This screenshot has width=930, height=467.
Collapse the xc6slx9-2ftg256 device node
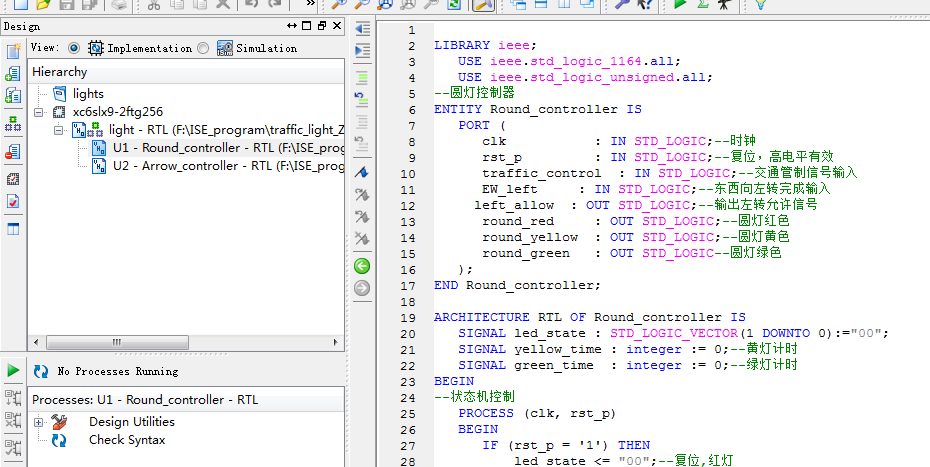(x=39, y=112)
